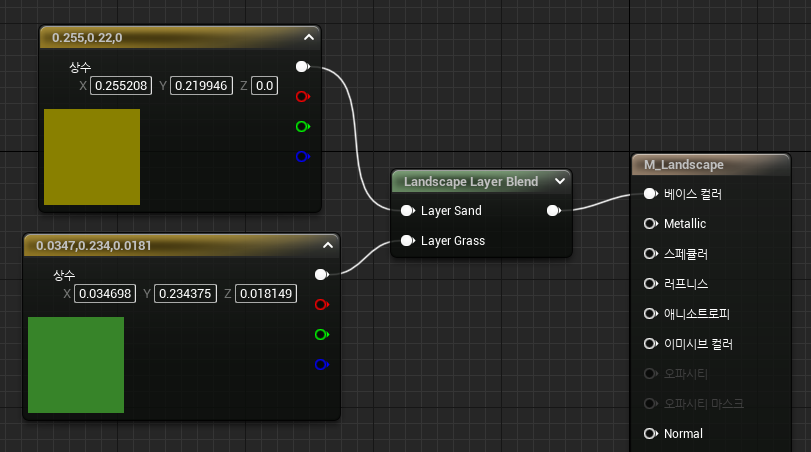This screenshot has height=452, width=811.
Task: Click the 상수 label in the yellow node
Action: (80, 67)
